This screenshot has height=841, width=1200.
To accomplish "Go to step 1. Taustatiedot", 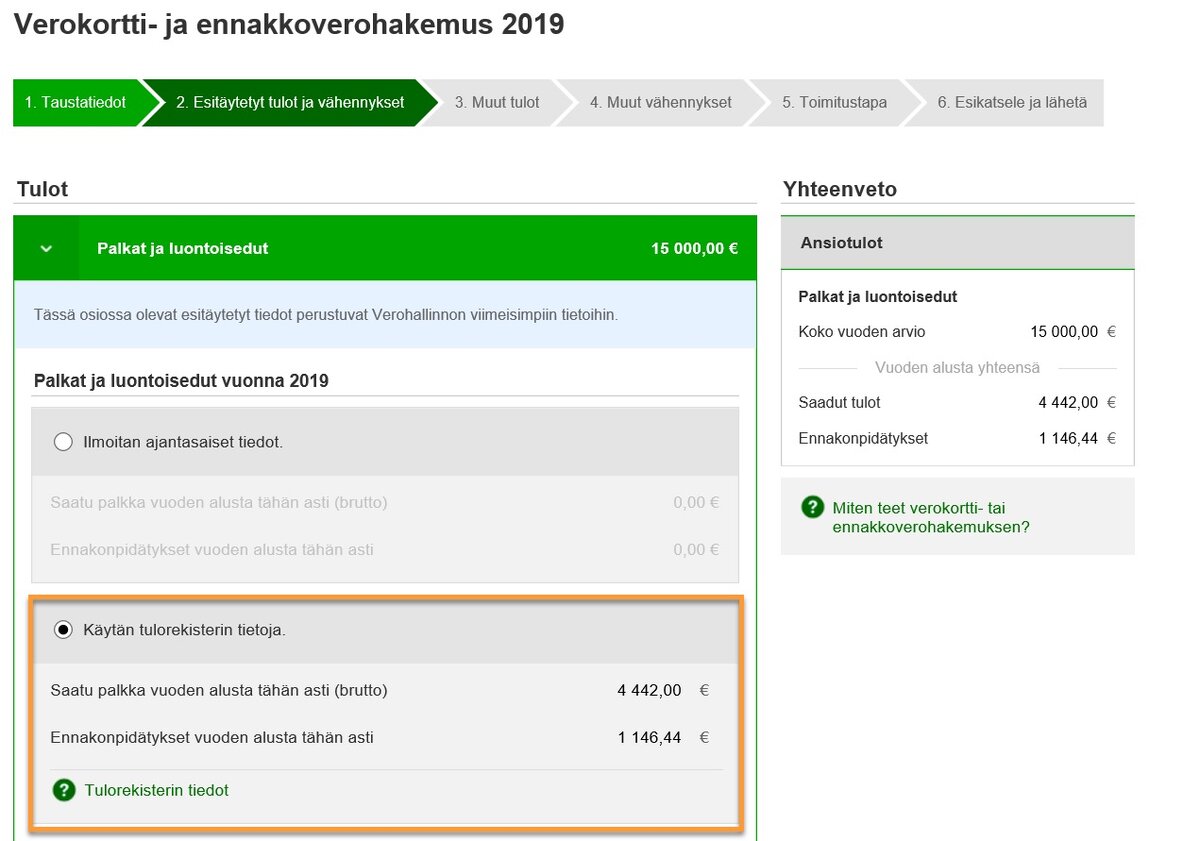I will tap(76, 103).
